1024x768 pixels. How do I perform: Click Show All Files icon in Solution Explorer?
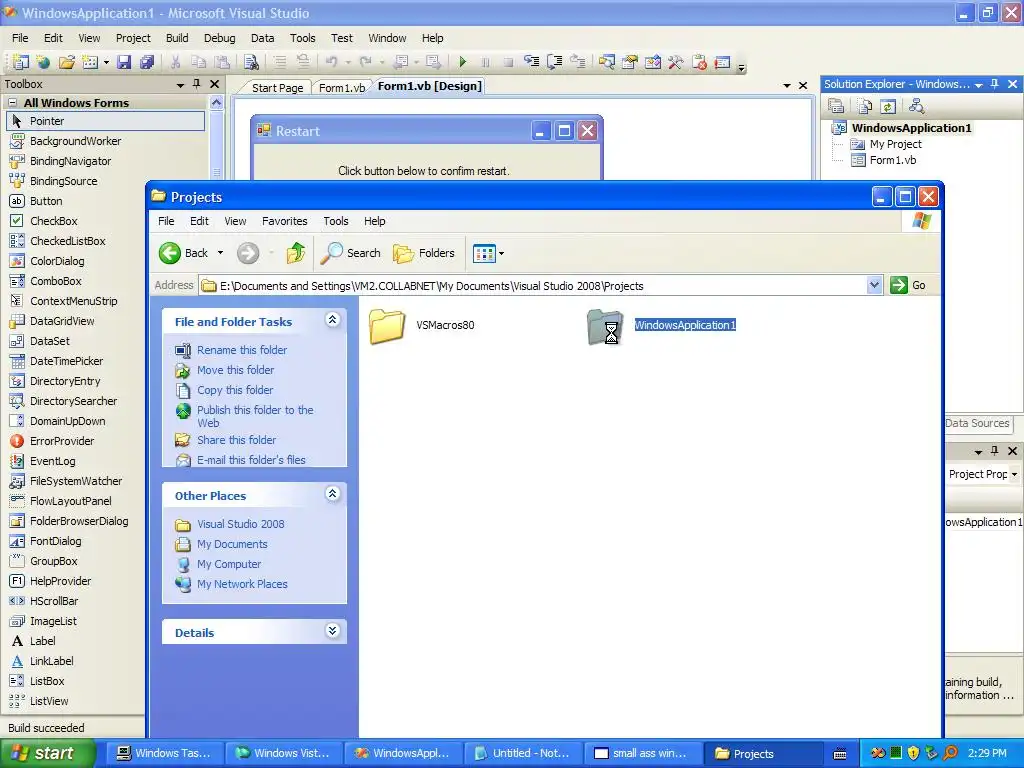point(864,106)
